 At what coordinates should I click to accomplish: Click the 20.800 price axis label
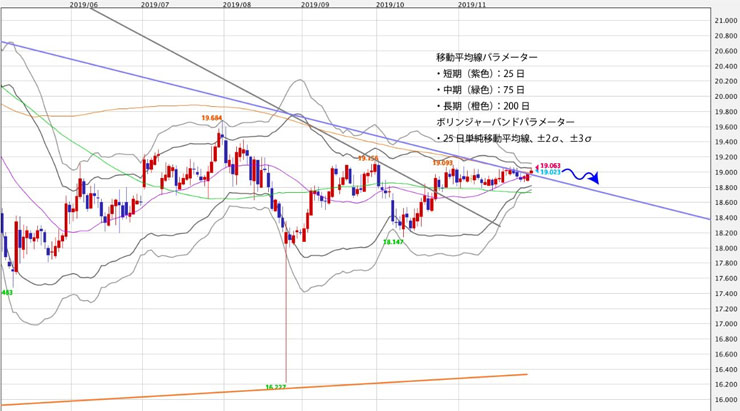726,36
